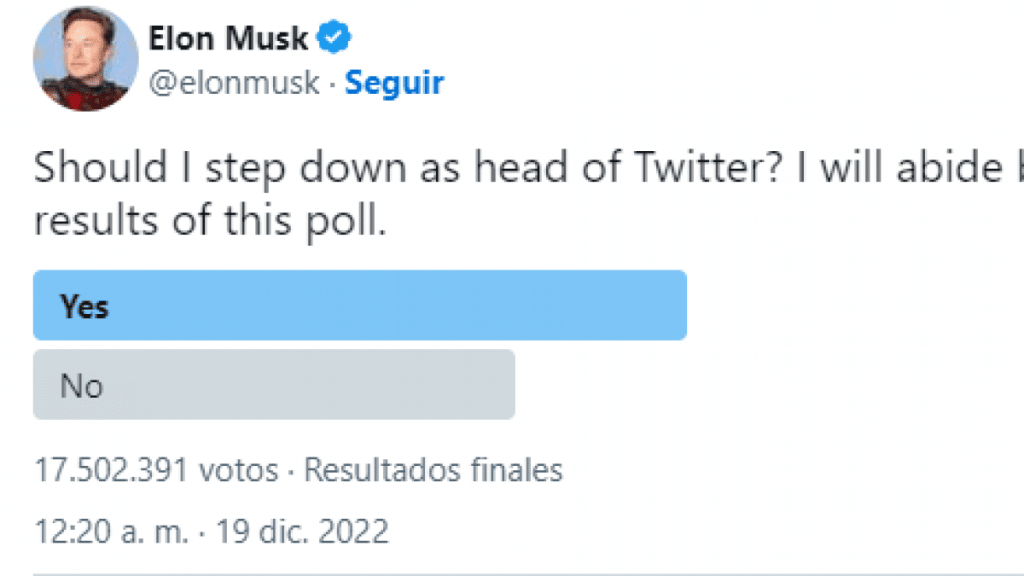
Task: Click the bold "Yes" label inside the bar
Action: [x=84, y=306]
